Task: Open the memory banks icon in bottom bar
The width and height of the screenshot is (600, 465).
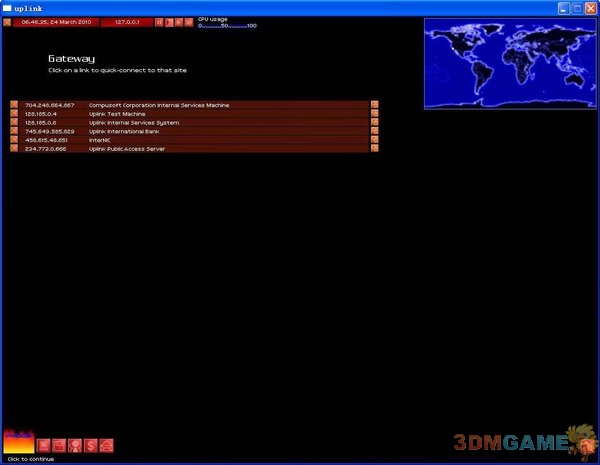Action: tap(59, 445)
